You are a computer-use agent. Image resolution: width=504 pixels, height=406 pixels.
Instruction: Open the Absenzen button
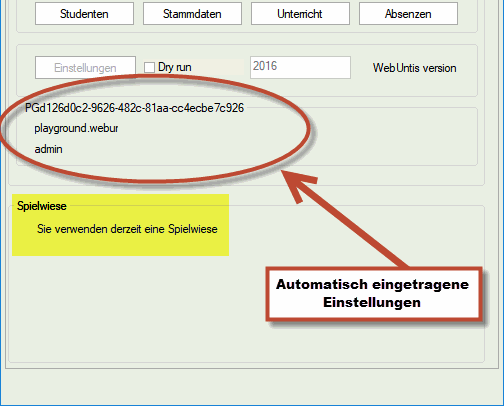[x=408, y=14]
